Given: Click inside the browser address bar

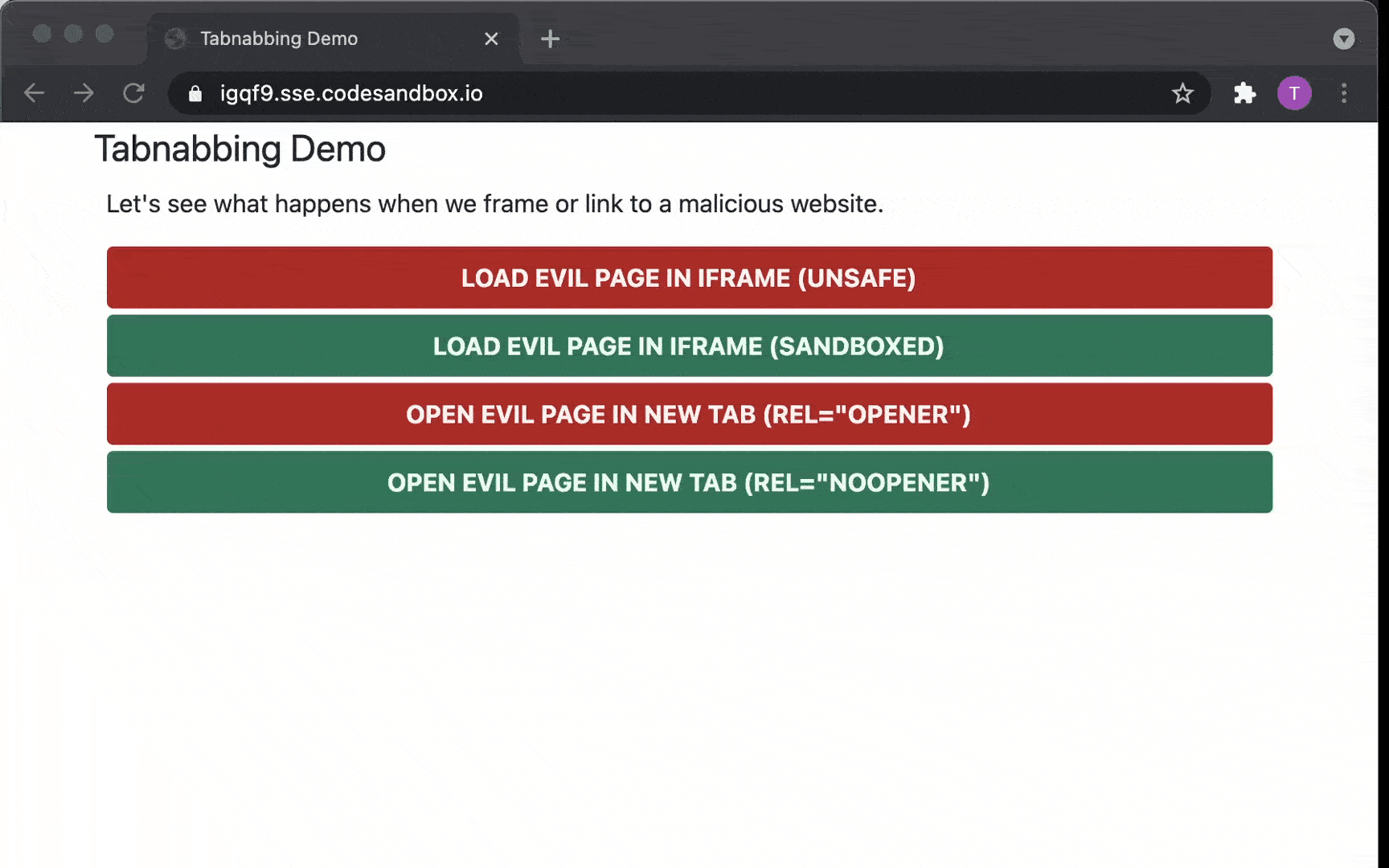Looking at the screenshot, I should 563,93.
